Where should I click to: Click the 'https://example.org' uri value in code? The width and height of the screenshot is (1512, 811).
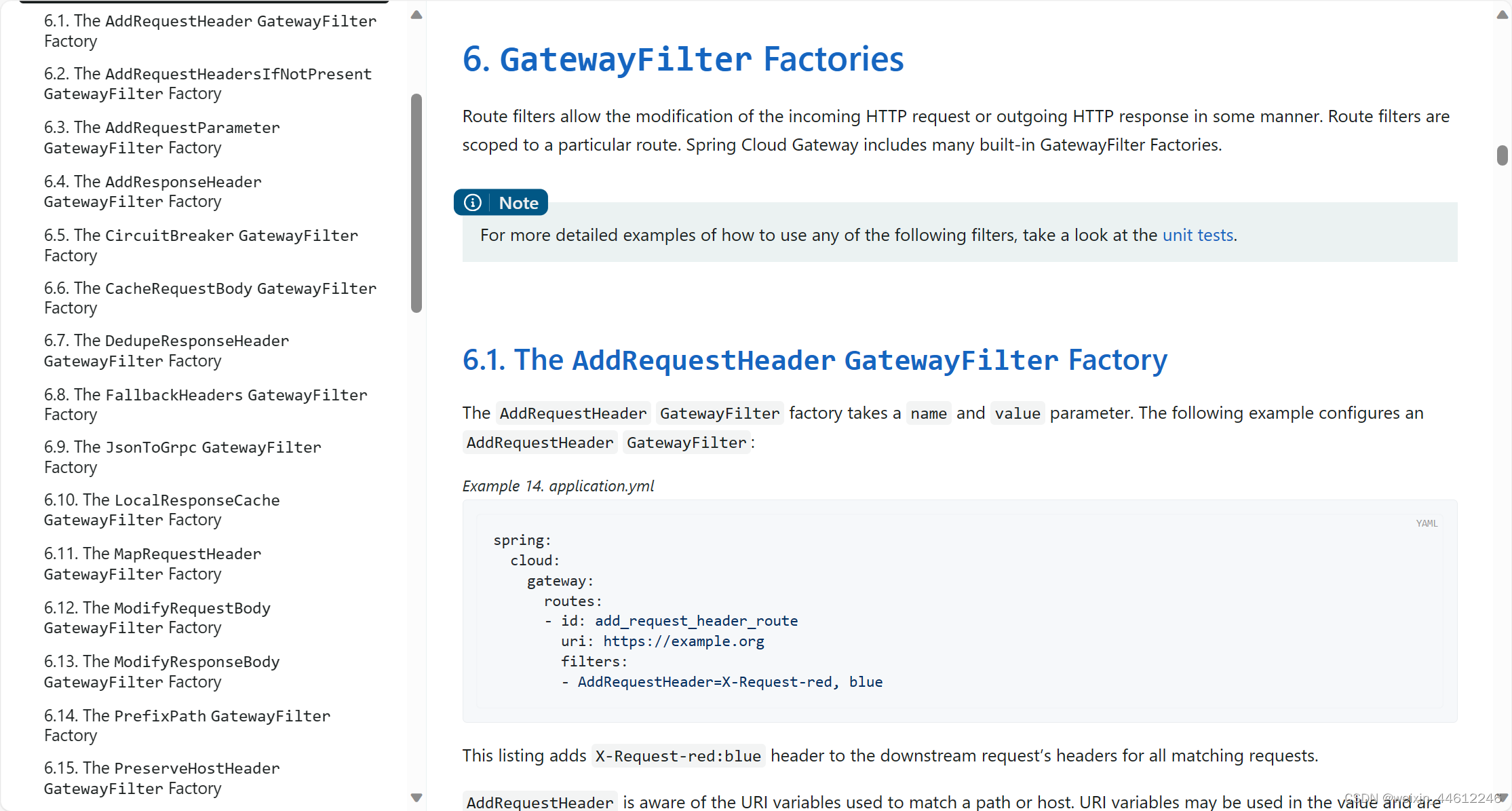[x=684, y=641]
